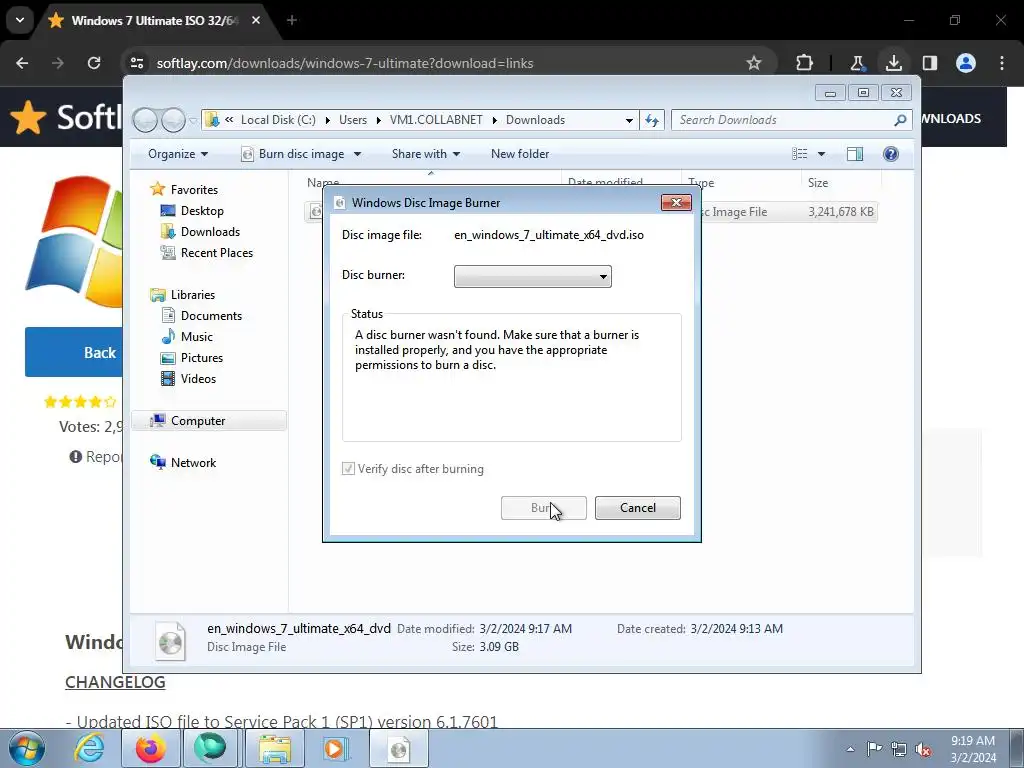Expand Burn disc image dropdown arrow
Image resolution: width=1024 pixels, height=768 pixels.
coord(357,154)
